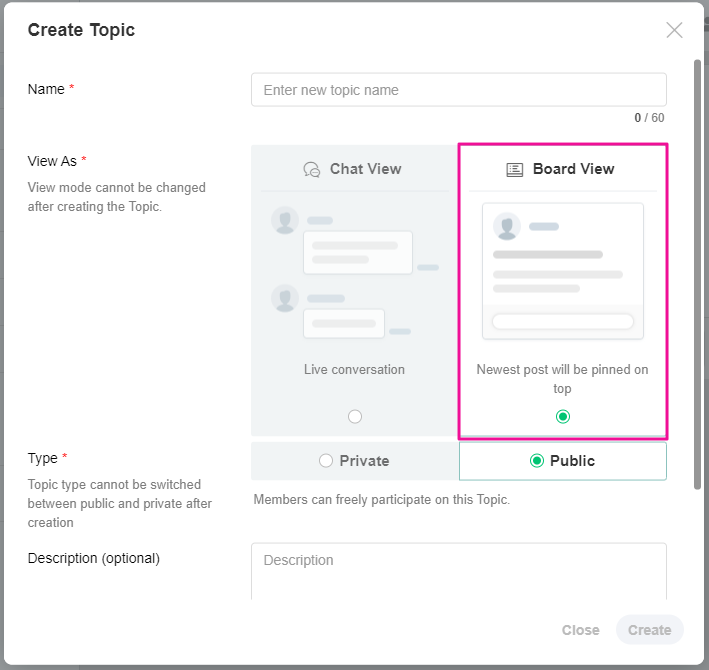Click the X icon to dismiss the Create Topic dialog

[x=674, y=30]
